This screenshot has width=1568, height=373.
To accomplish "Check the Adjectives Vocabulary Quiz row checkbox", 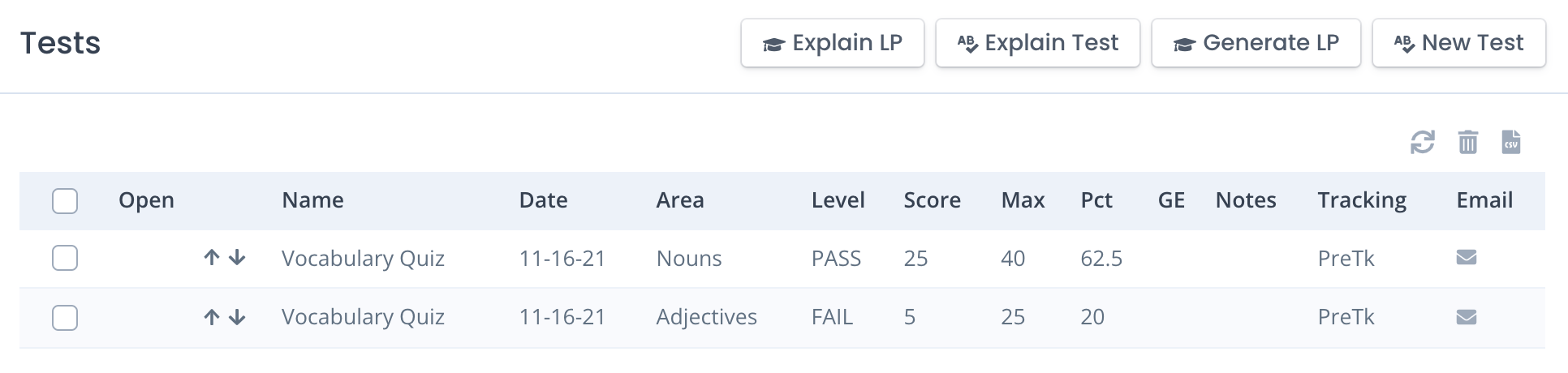I will tap(65, 317).
